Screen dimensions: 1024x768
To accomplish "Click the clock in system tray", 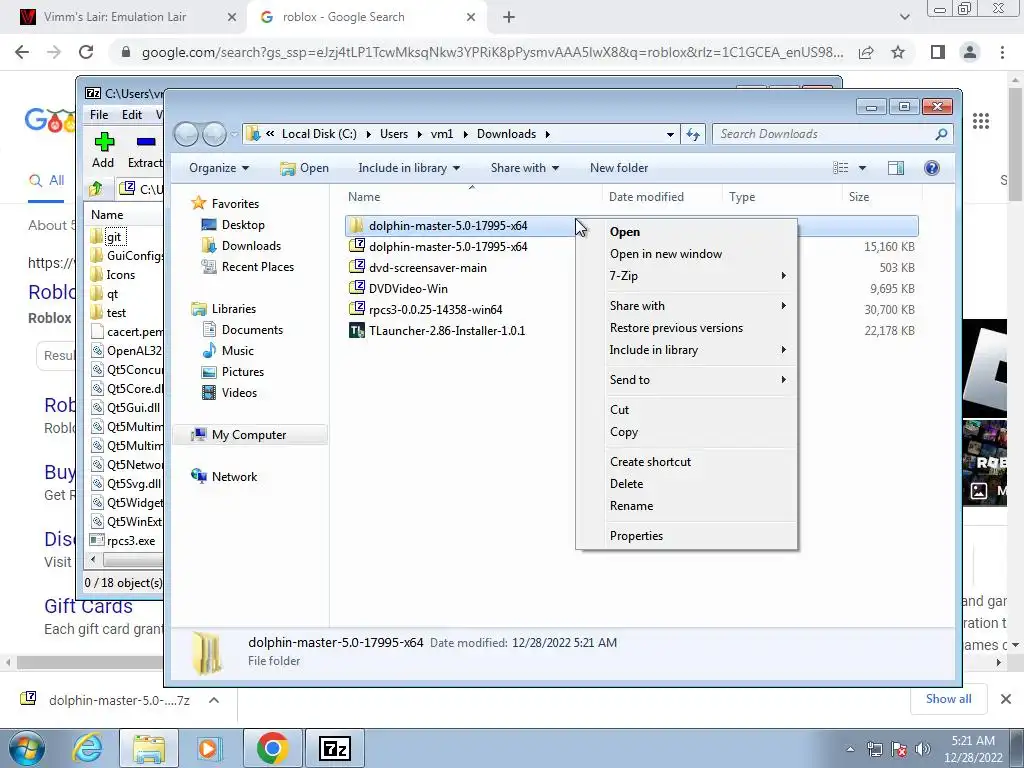I will (972, 749).
